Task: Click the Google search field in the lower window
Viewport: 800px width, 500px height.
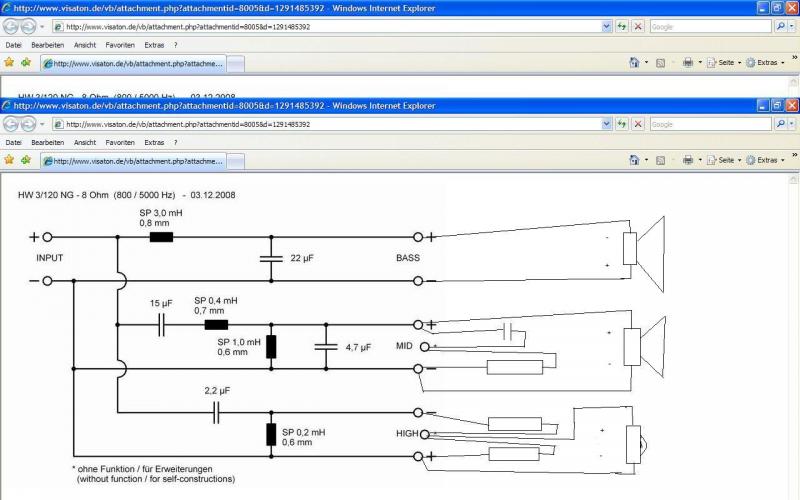Action: [x=710, y=124]
